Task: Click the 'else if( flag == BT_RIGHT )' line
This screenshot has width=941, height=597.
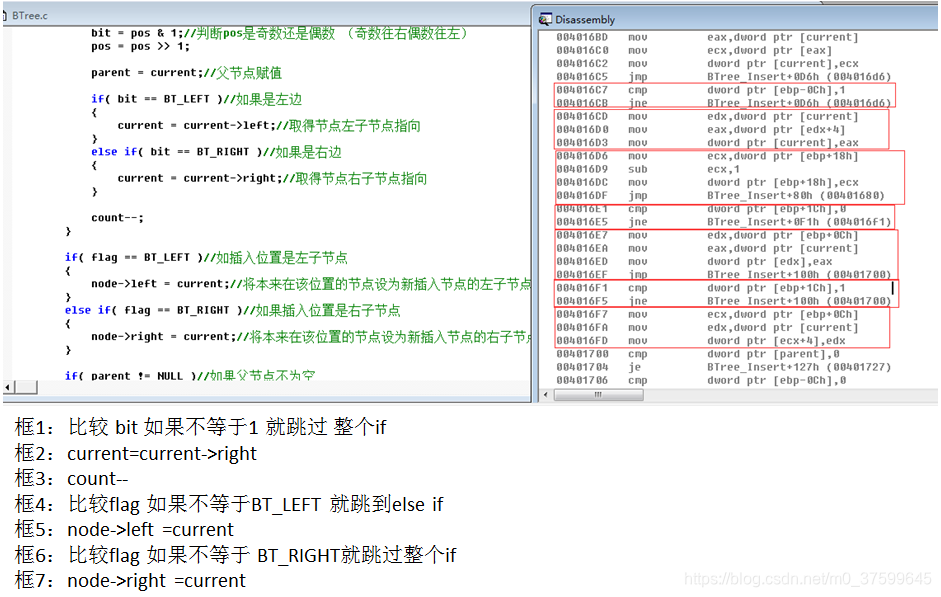Action: [232, 310]
